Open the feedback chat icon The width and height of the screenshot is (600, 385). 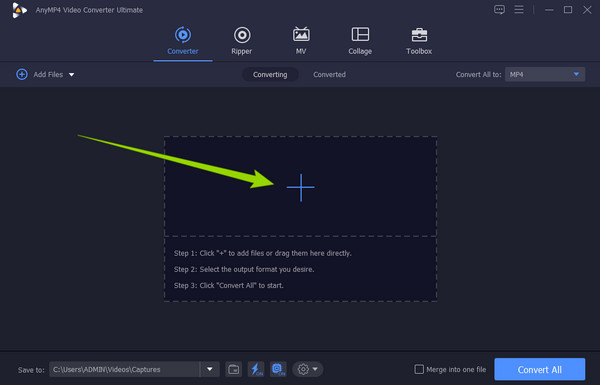(x=499, y=10)
